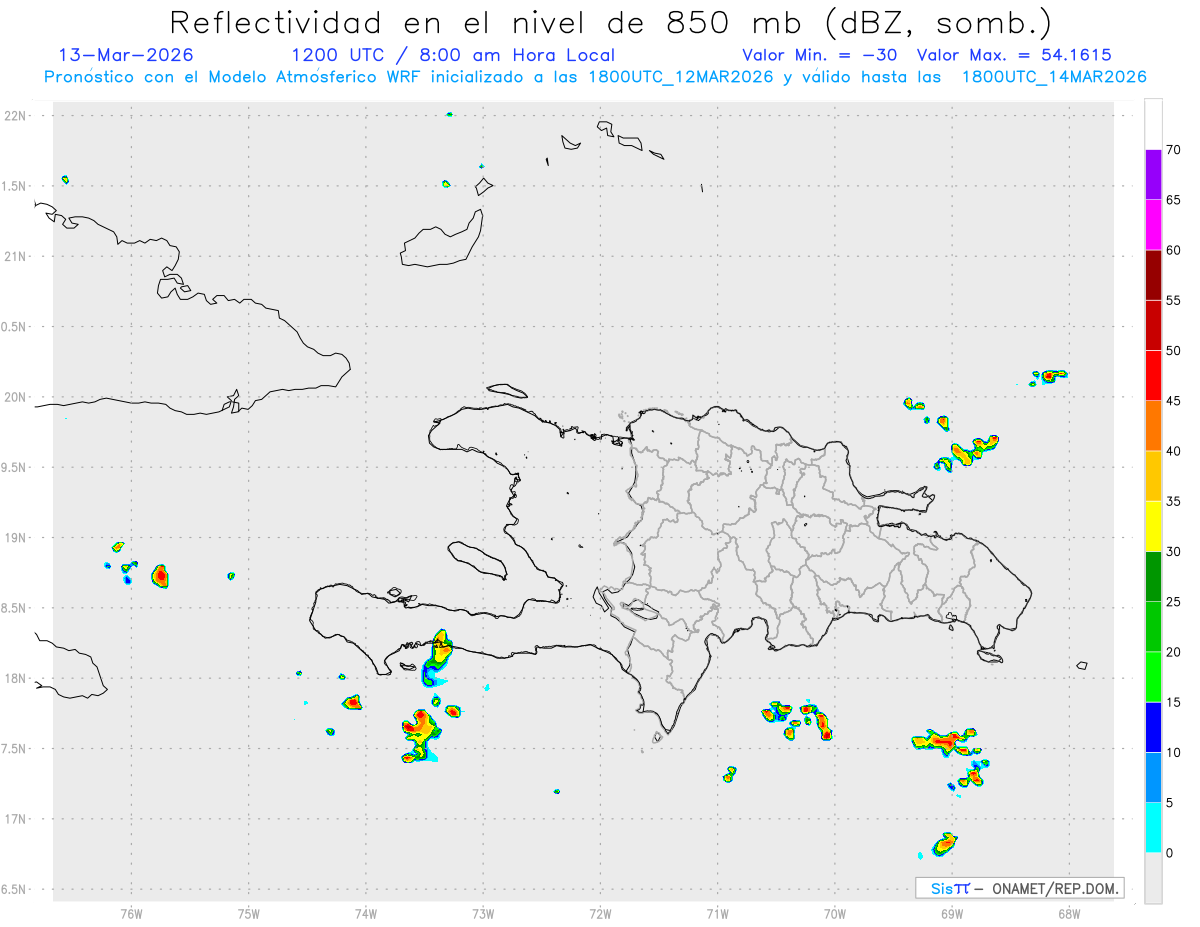Click the magenta 60–65 dBZ colorbar segment

pyautogui.click(x=1153, y=225)
